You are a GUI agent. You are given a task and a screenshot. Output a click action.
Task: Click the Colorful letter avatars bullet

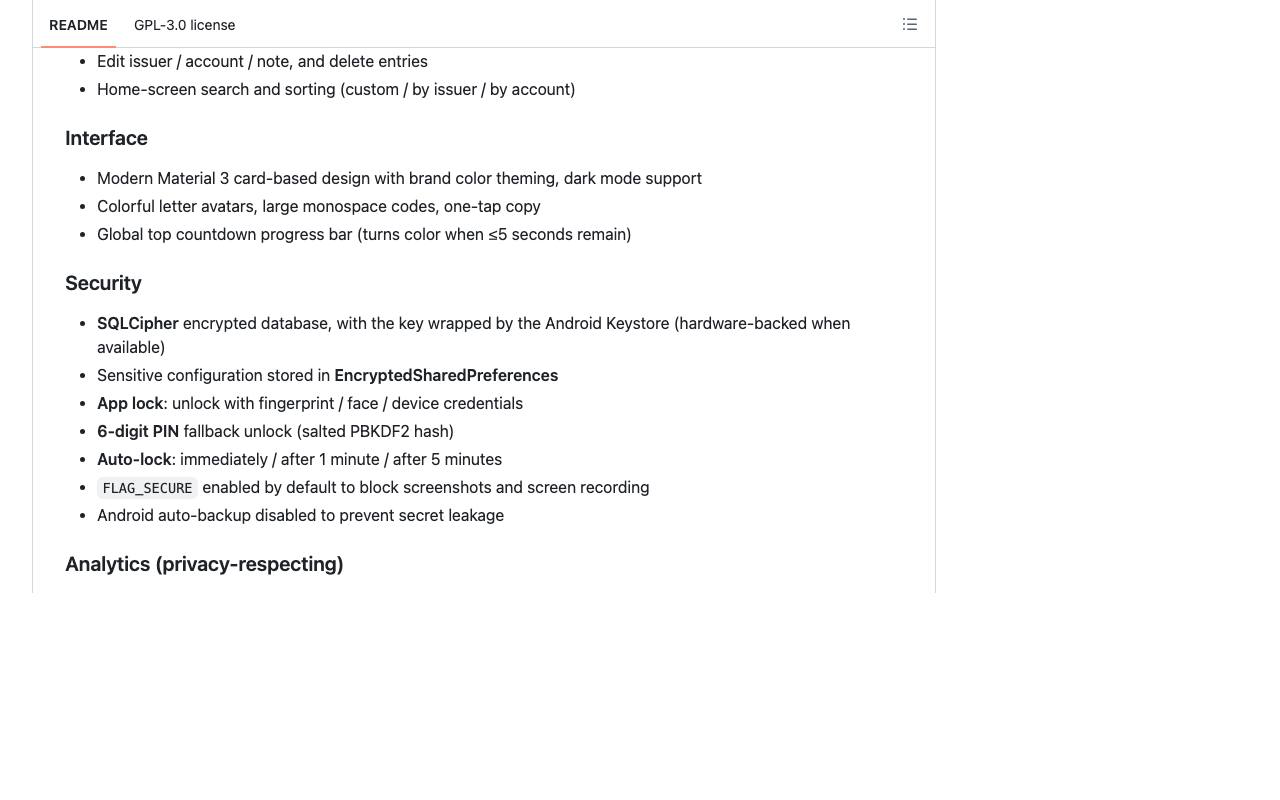[319, 206]
